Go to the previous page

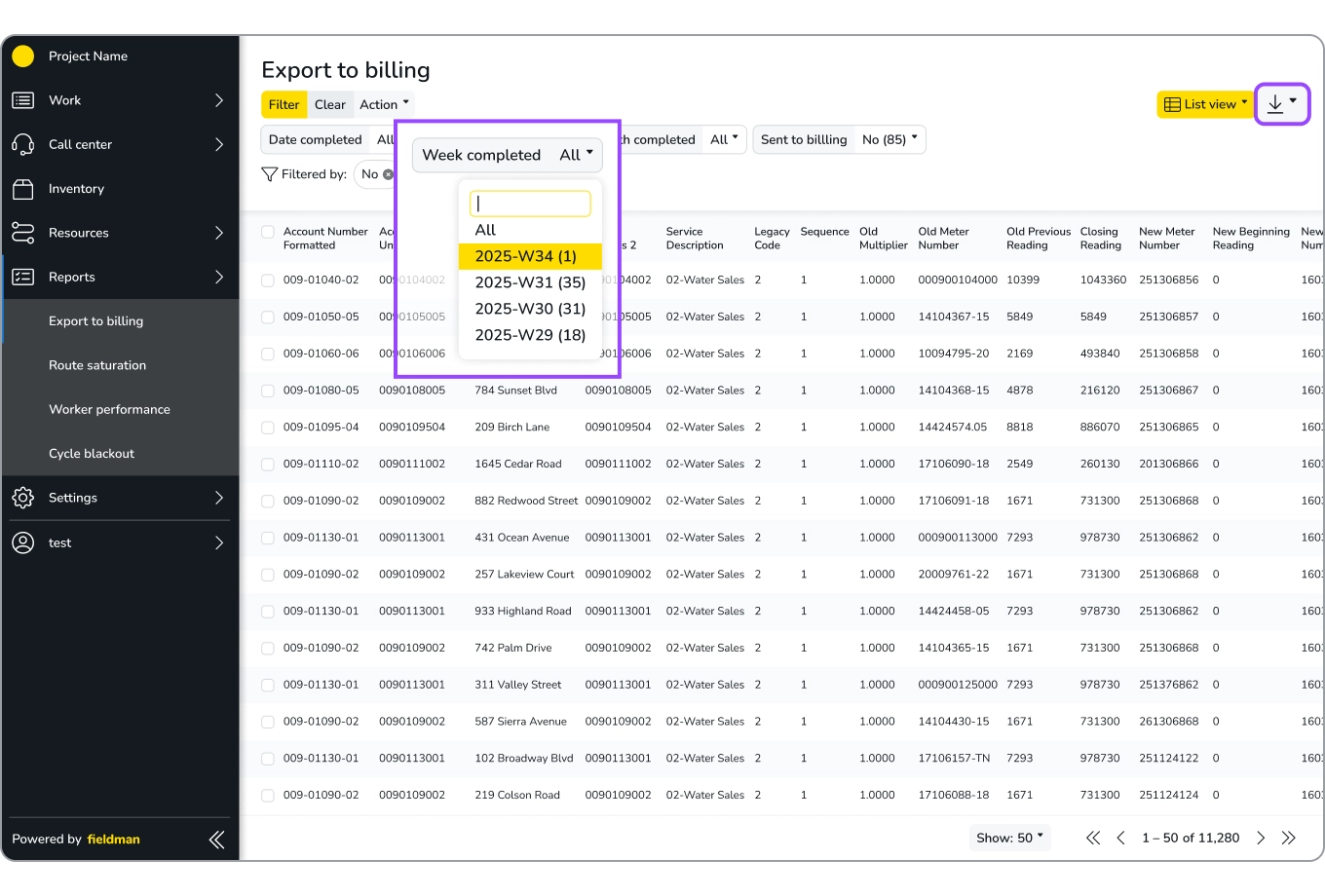1120,838
